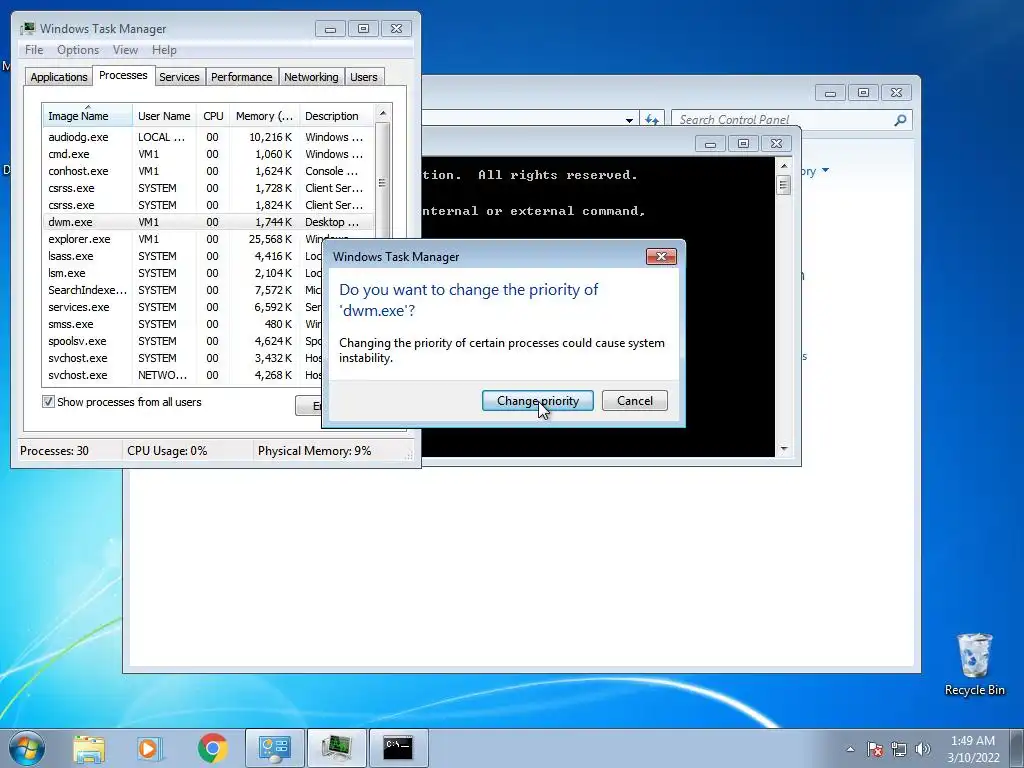Select audiodg.exe process row

pos(208,137)
